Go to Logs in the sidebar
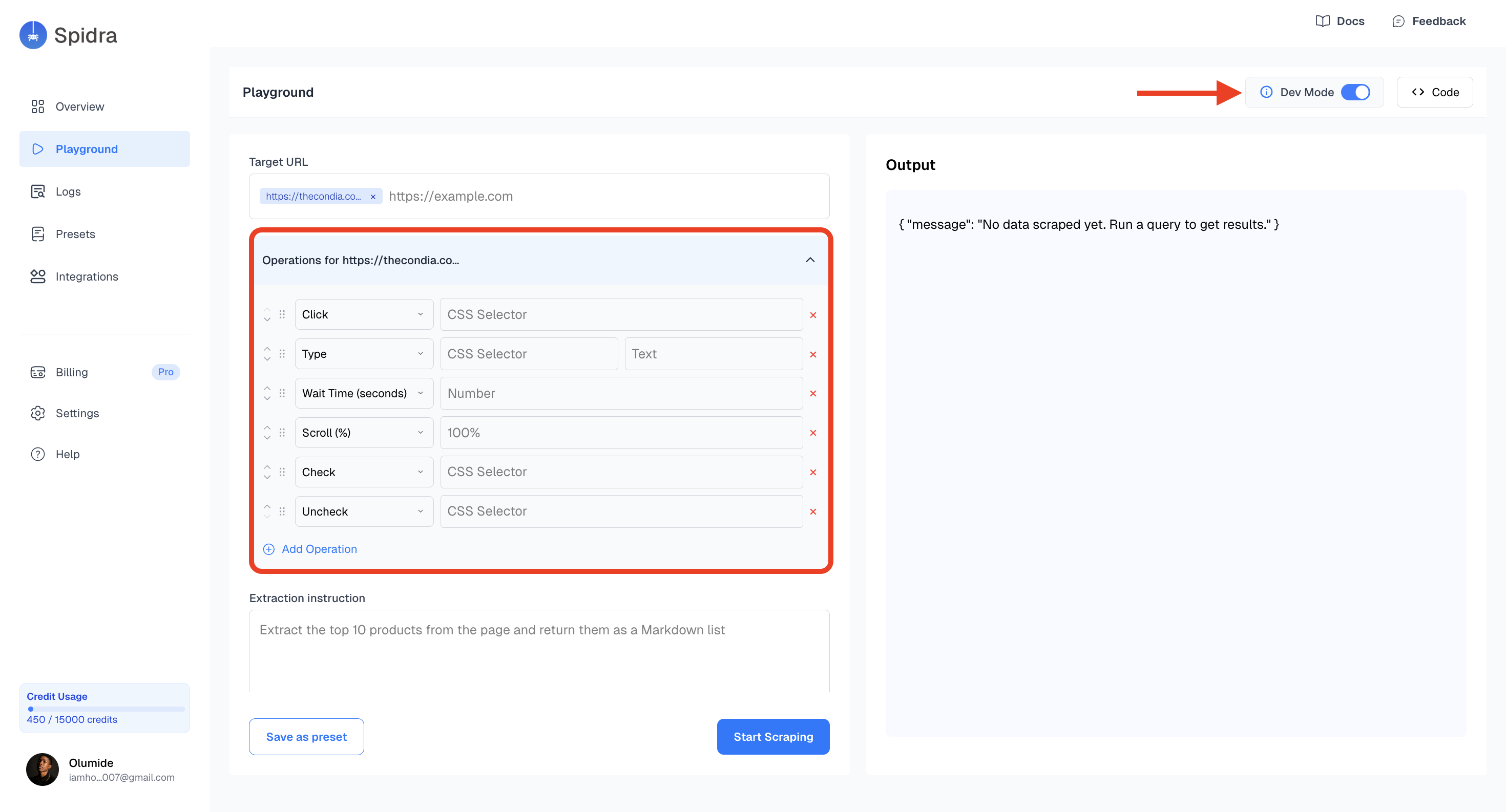 pos(68,191)
